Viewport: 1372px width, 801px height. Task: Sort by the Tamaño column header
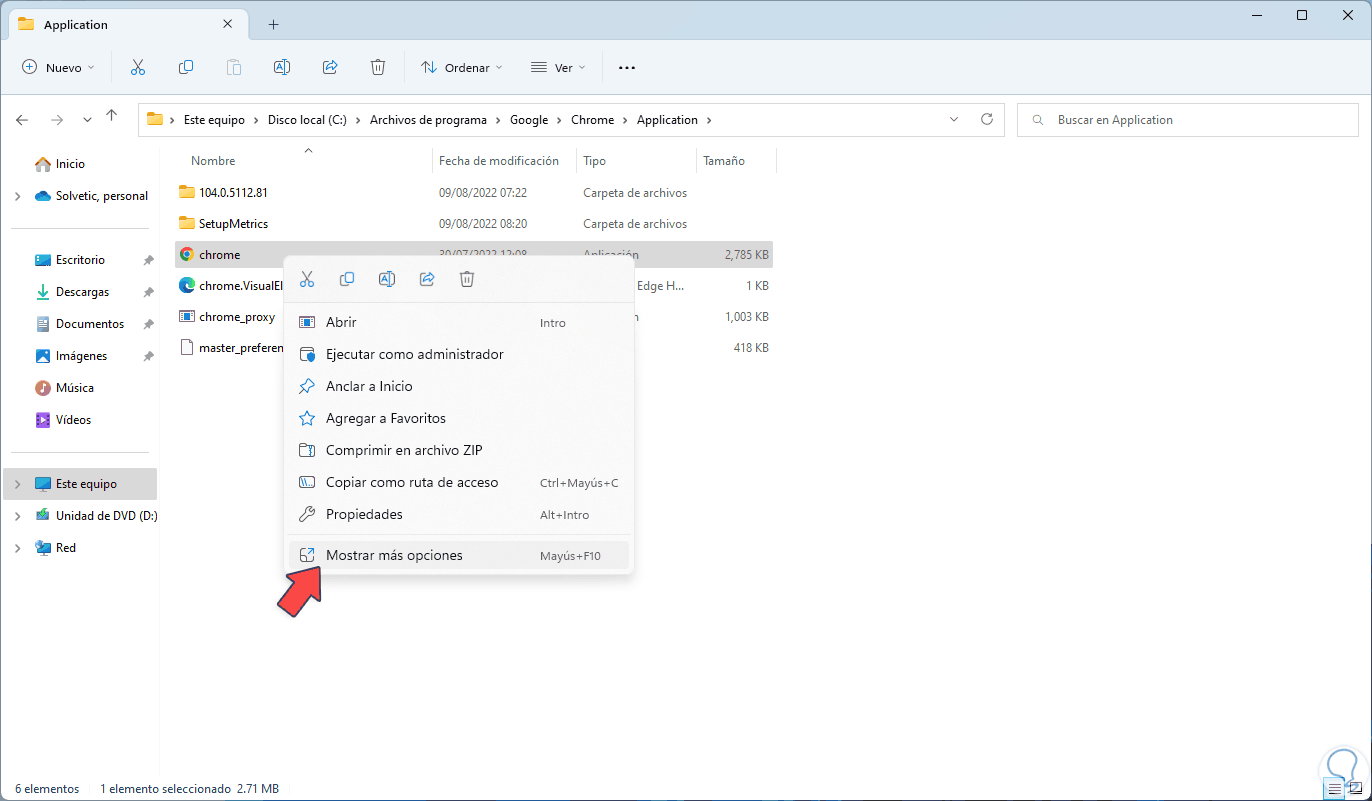724,161
